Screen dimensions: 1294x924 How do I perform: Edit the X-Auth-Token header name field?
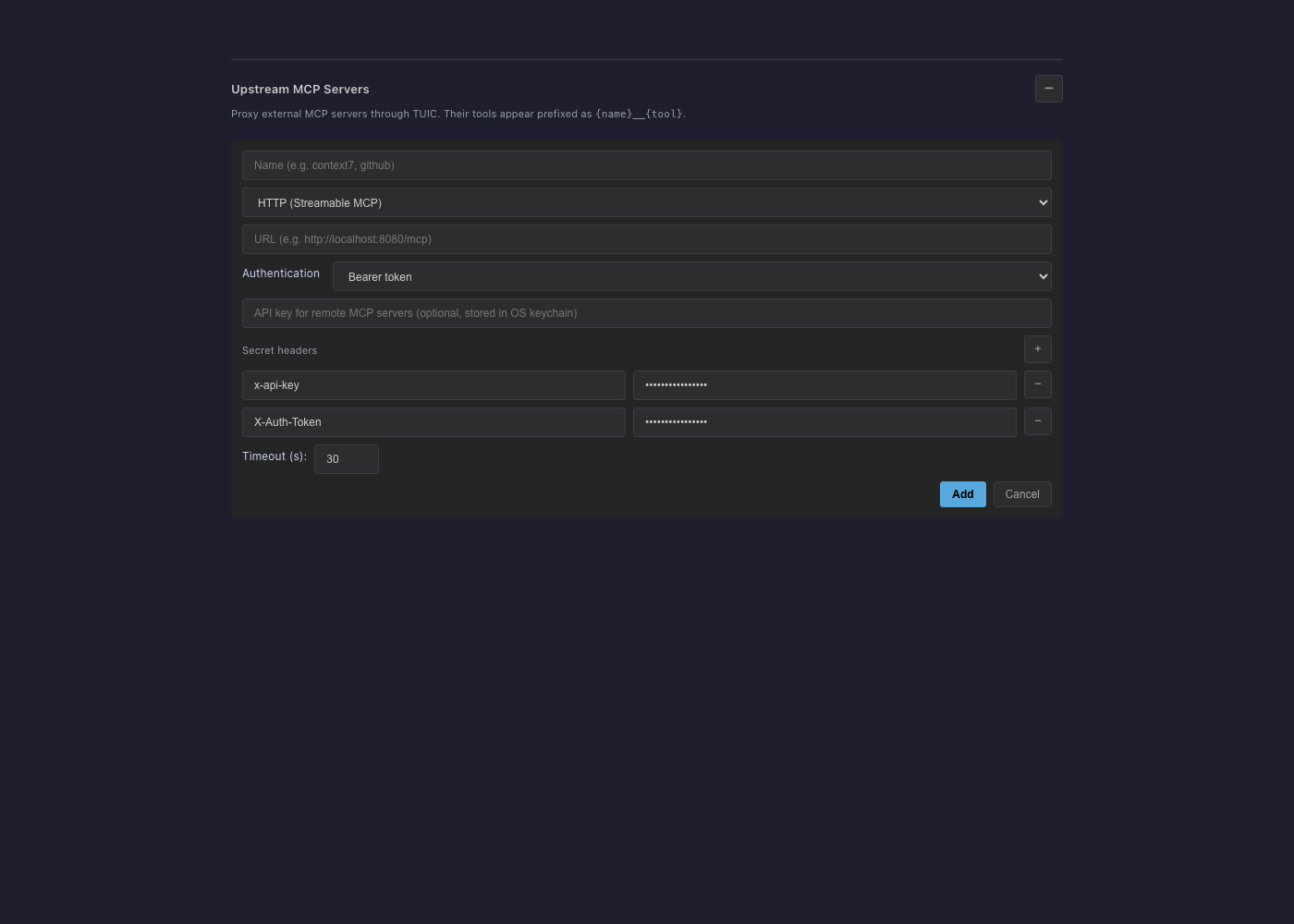(x=433, y=422)
